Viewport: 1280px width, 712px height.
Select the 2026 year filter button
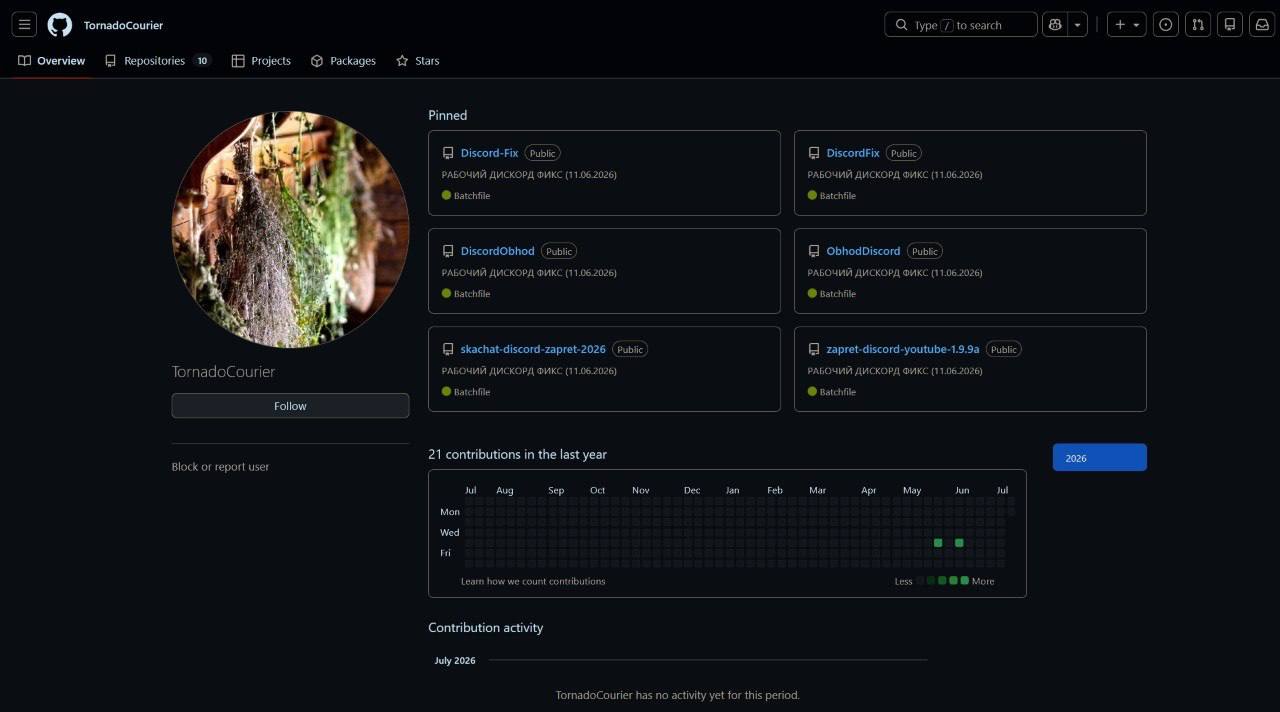(x=1100, y=458)
